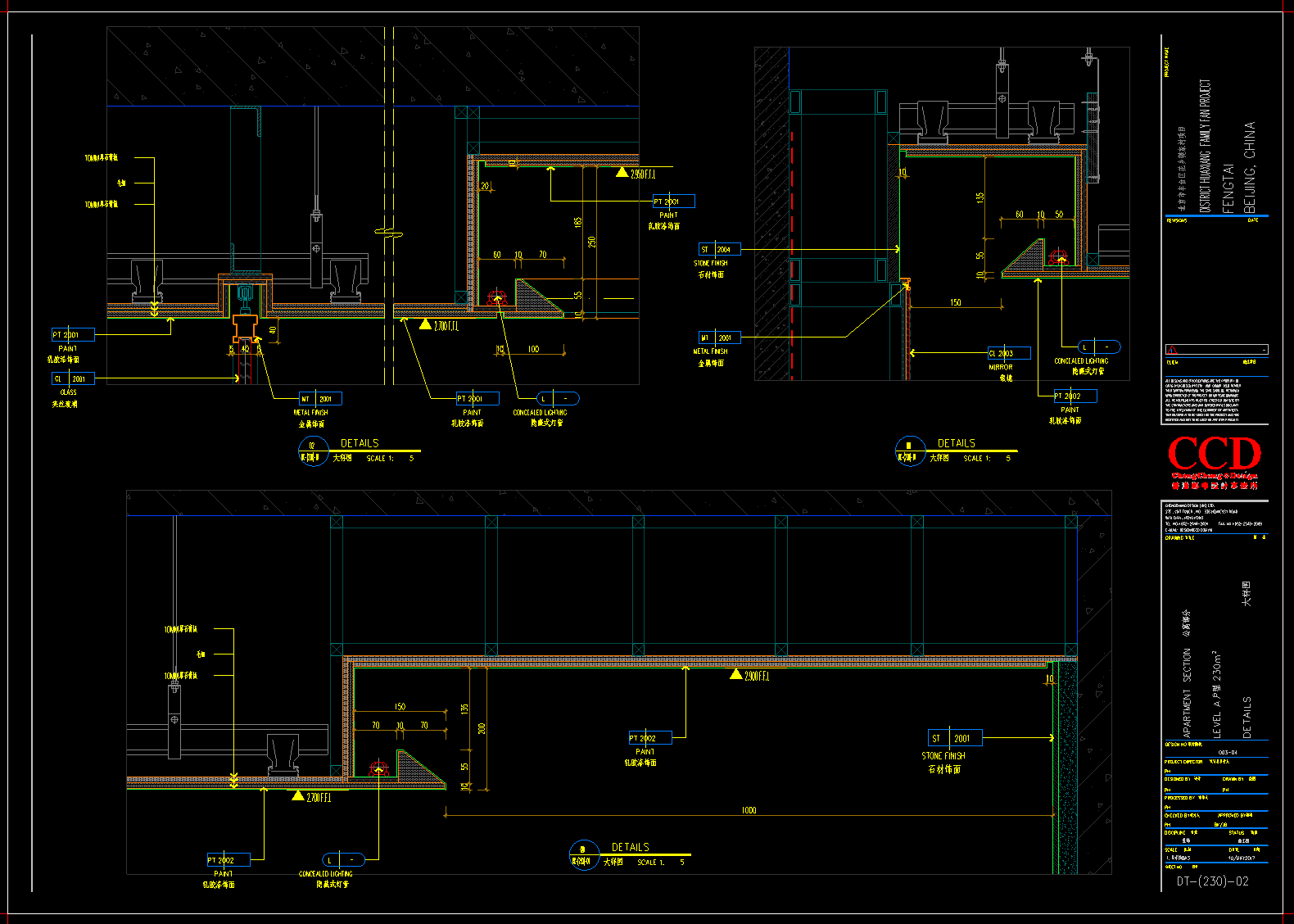Click the DT-(230)-02 drawing number

1212,881
